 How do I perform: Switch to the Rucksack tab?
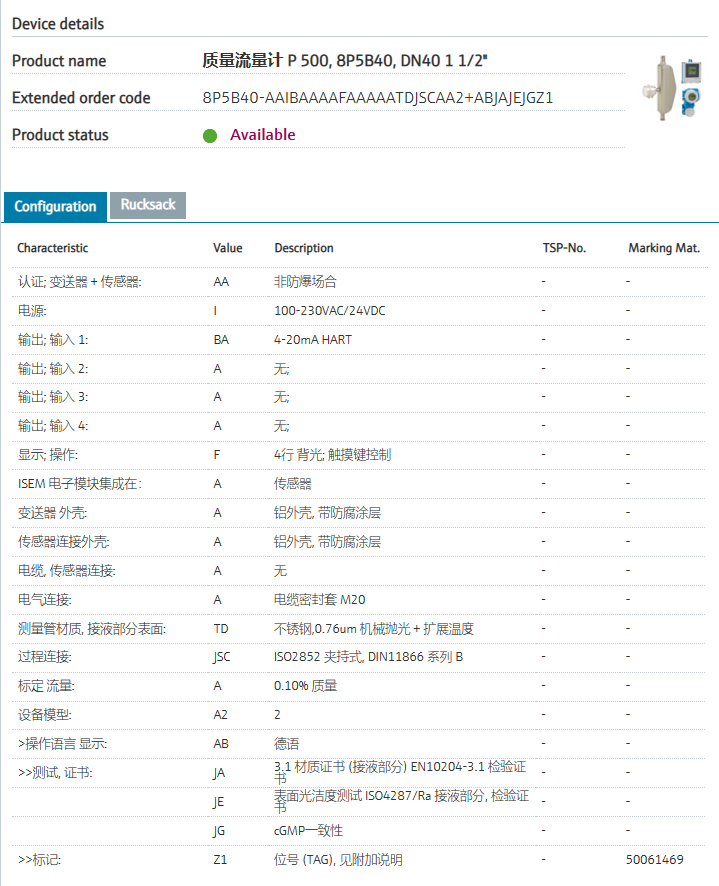coord(147,205)
